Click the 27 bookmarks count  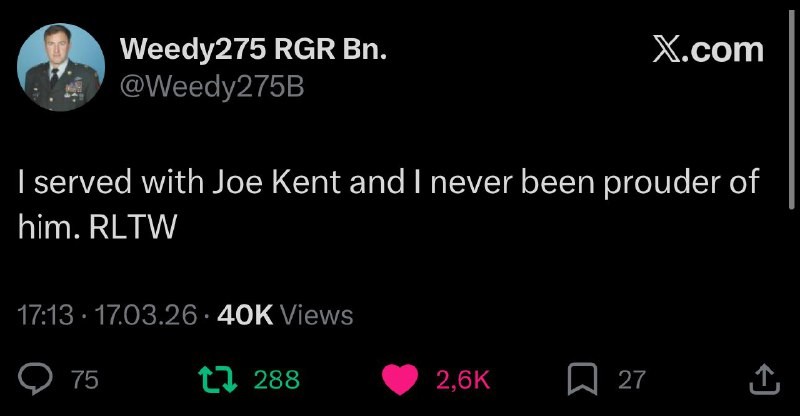pyautogui.click(x=631, y=380)
